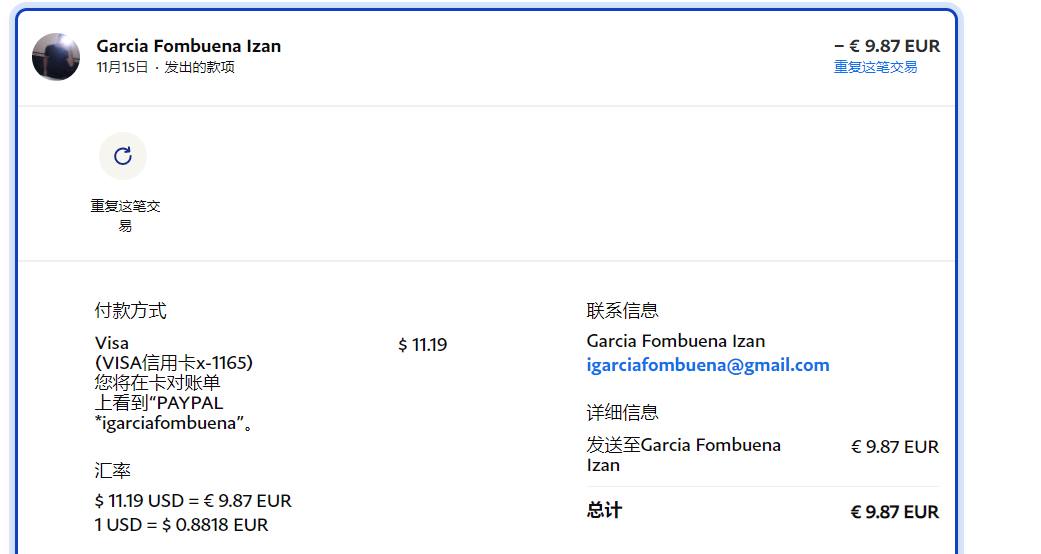Click the − € 9.87 EUR header amount
Image resolution: width=1041 pixels, height=554 pixels.
(887, 46)
